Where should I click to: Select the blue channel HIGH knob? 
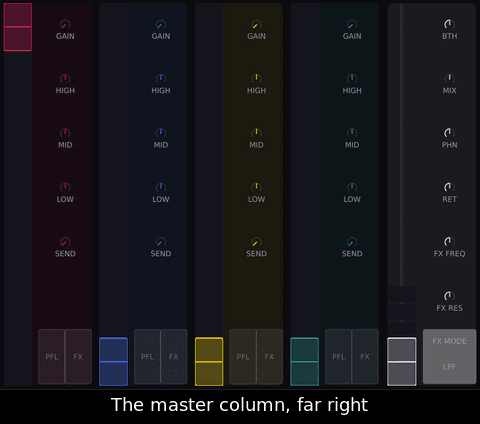[x=161, y=79]
